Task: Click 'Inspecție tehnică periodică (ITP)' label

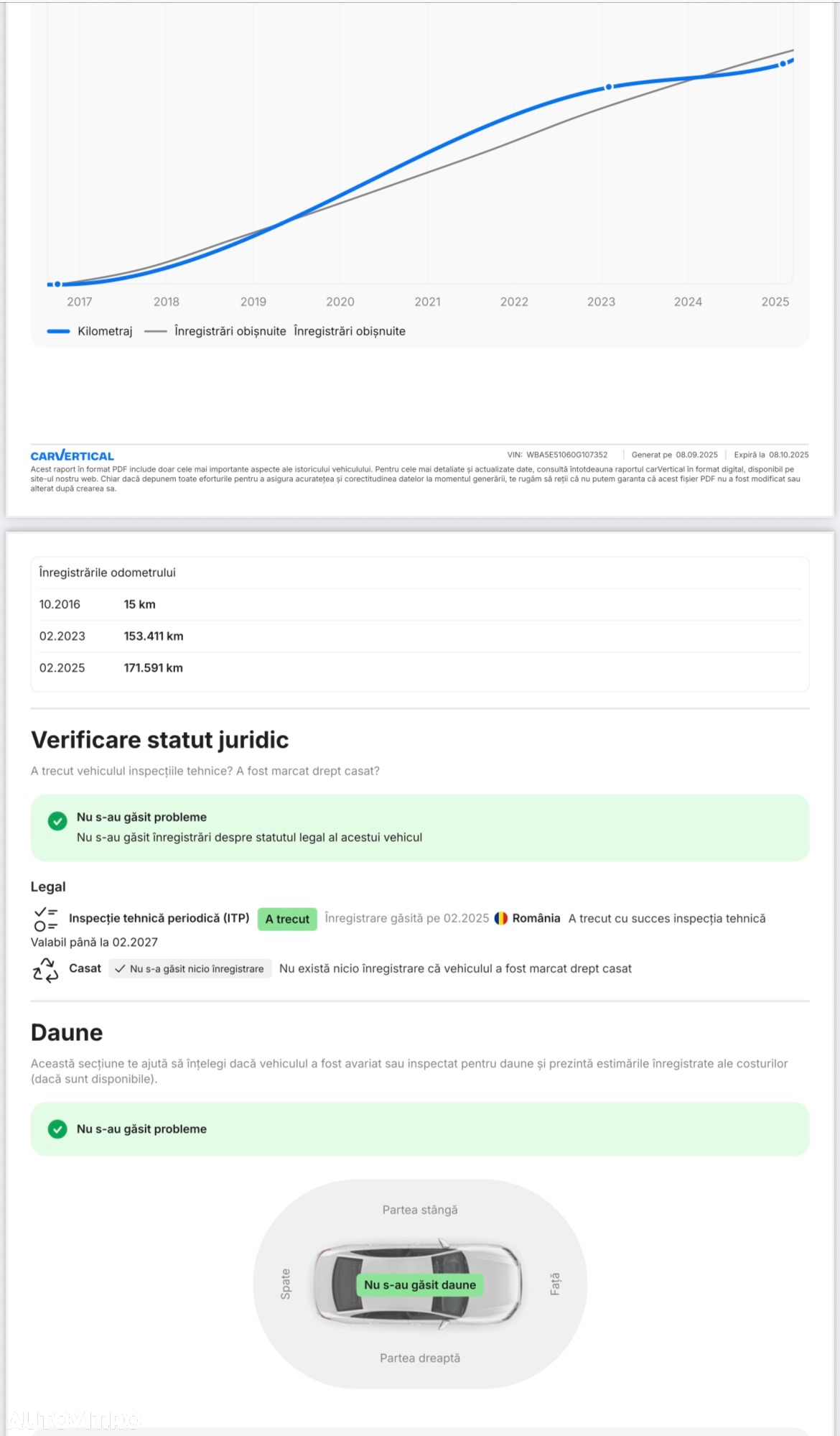Action: [x=159, y=918]
